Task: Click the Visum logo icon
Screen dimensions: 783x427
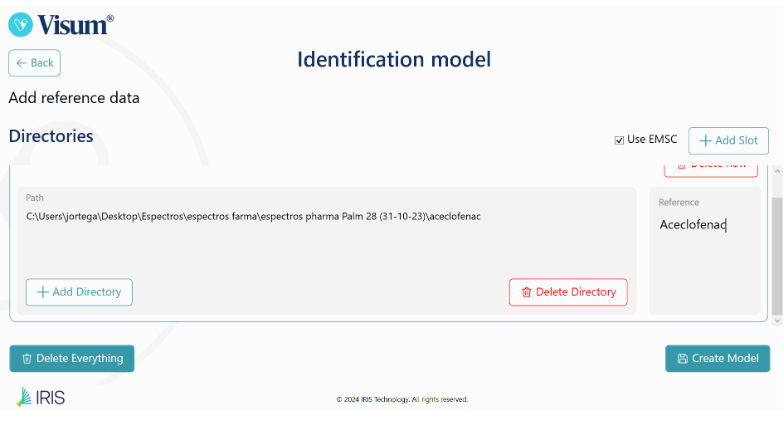Action: (x=20, y=24)
